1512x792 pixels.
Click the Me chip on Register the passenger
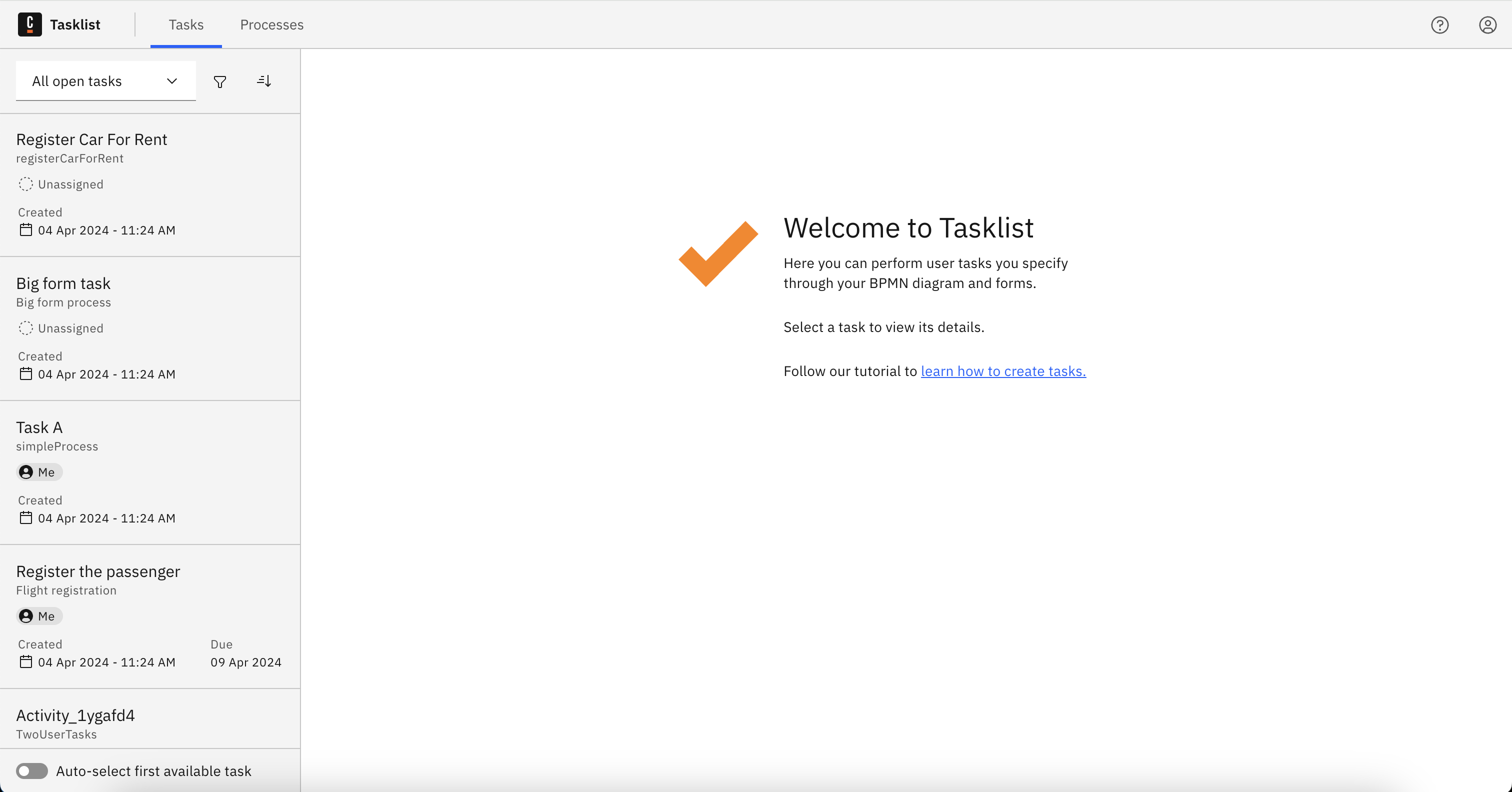(x=38, y=616)
